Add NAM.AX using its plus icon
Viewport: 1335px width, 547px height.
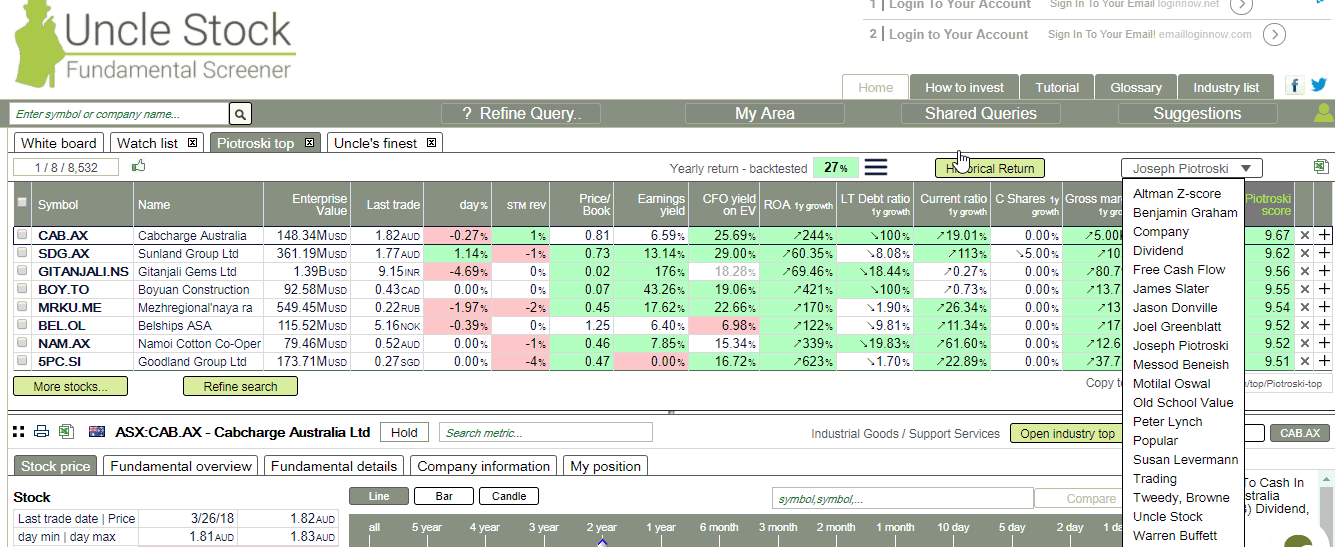[x=1324, y=343]
